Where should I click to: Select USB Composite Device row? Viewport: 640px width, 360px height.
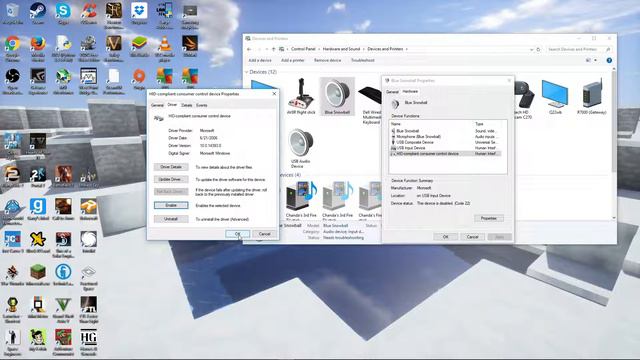click(x=445, y=142)
